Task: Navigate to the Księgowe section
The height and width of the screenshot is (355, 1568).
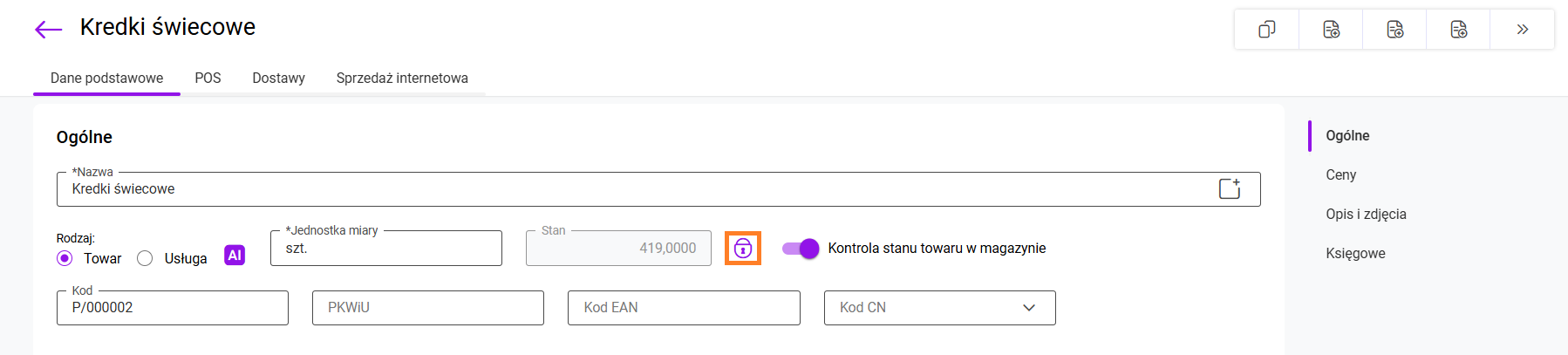Action: tap(1355, 253)
